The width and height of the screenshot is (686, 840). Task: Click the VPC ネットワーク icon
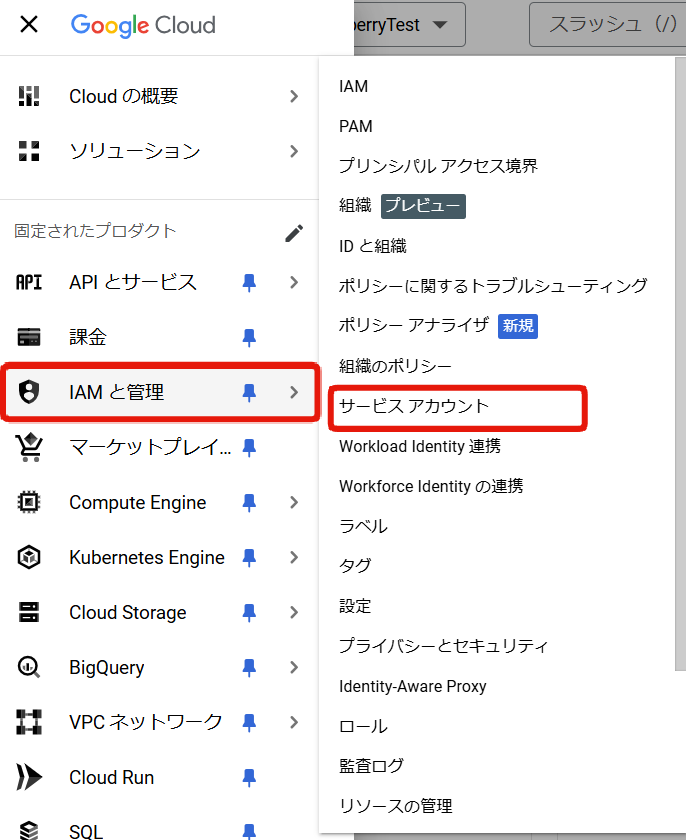29,722
